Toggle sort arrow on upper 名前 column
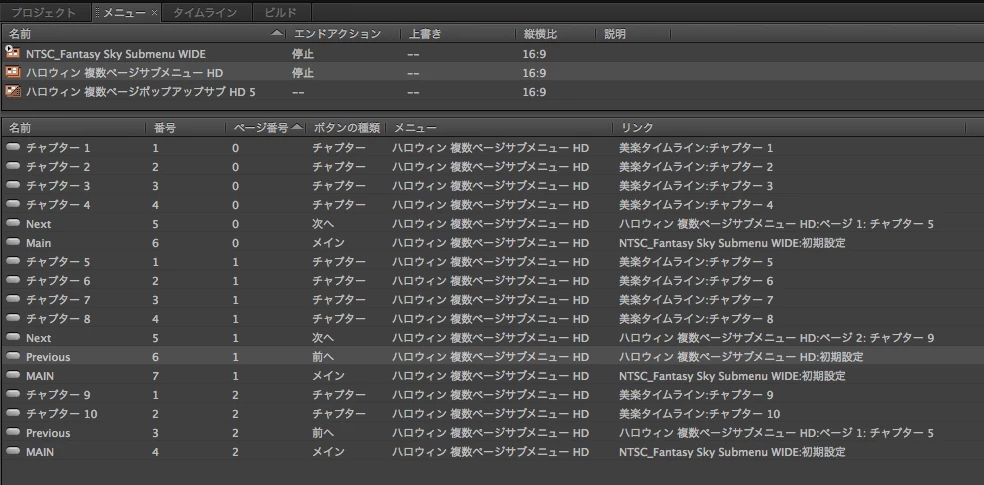Screen dimensions: 984x485 pos(277,34)
